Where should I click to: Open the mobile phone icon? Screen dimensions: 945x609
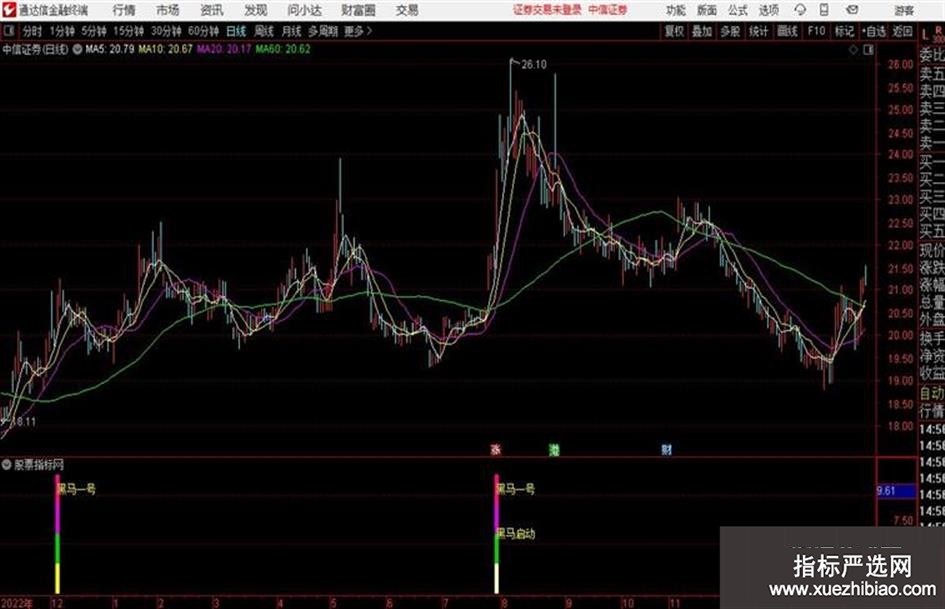[824, 10]
